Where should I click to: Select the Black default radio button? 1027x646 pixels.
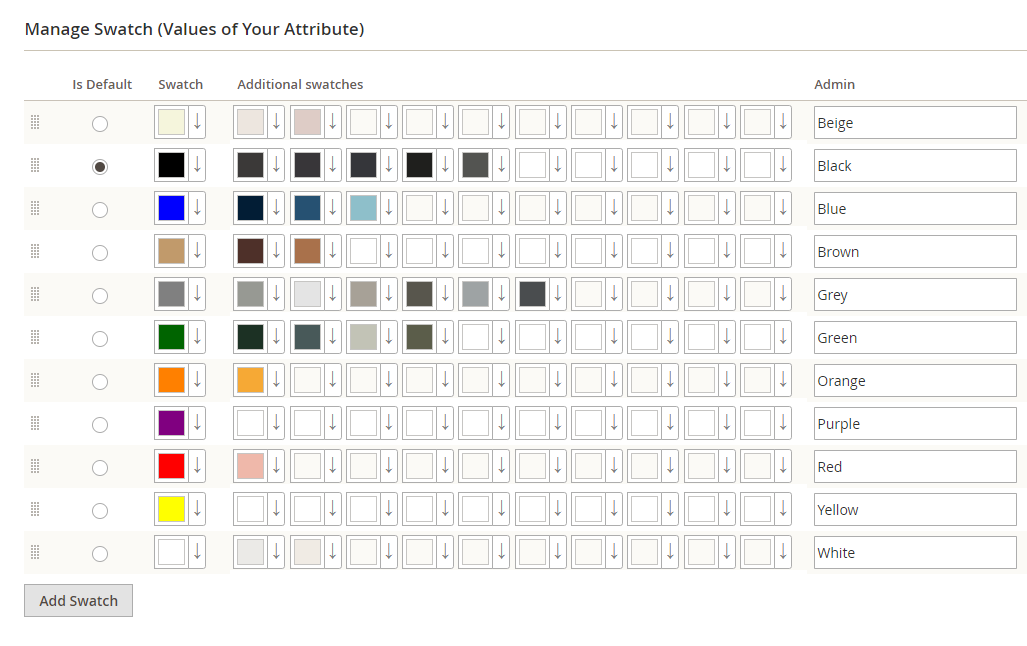pyautogui.click(x=100, y=166)
